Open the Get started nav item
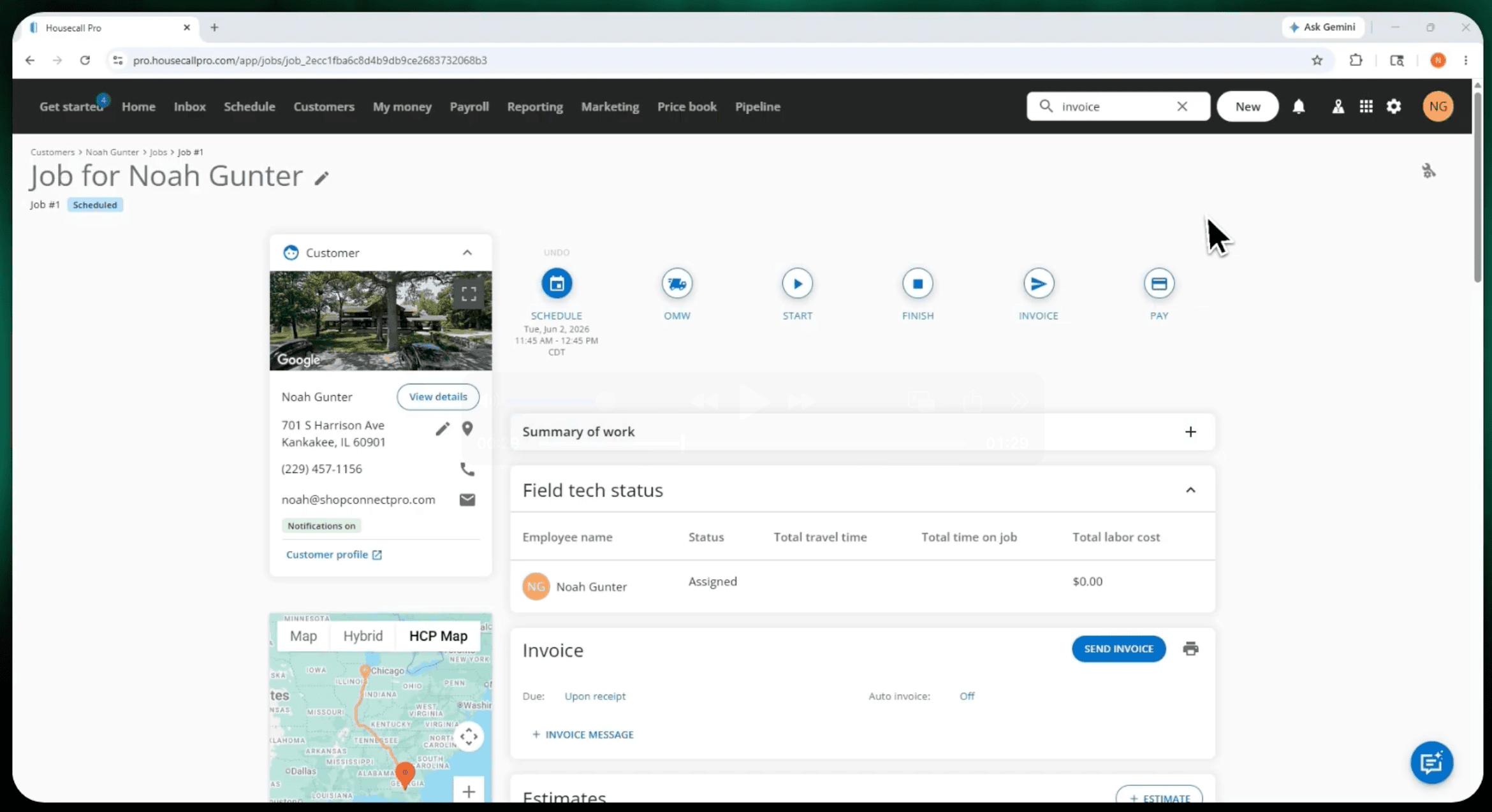Viewport: 1492px width, 812px height. [71, 106]
